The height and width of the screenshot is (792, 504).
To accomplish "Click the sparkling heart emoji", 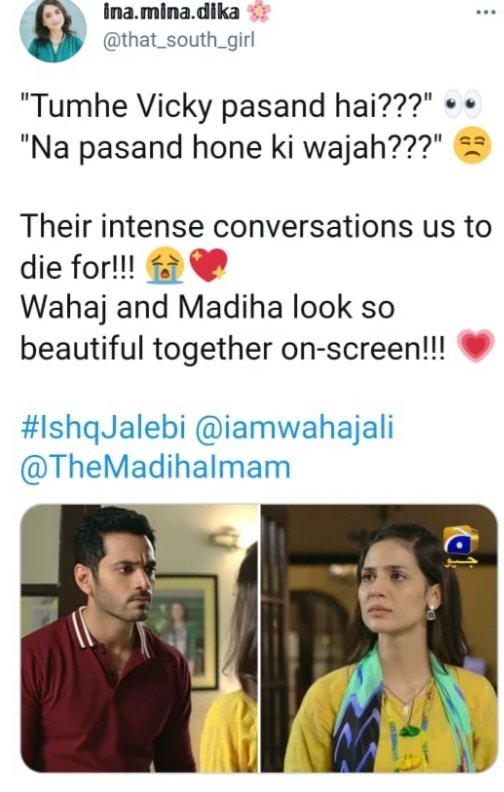I will (208, 265).
